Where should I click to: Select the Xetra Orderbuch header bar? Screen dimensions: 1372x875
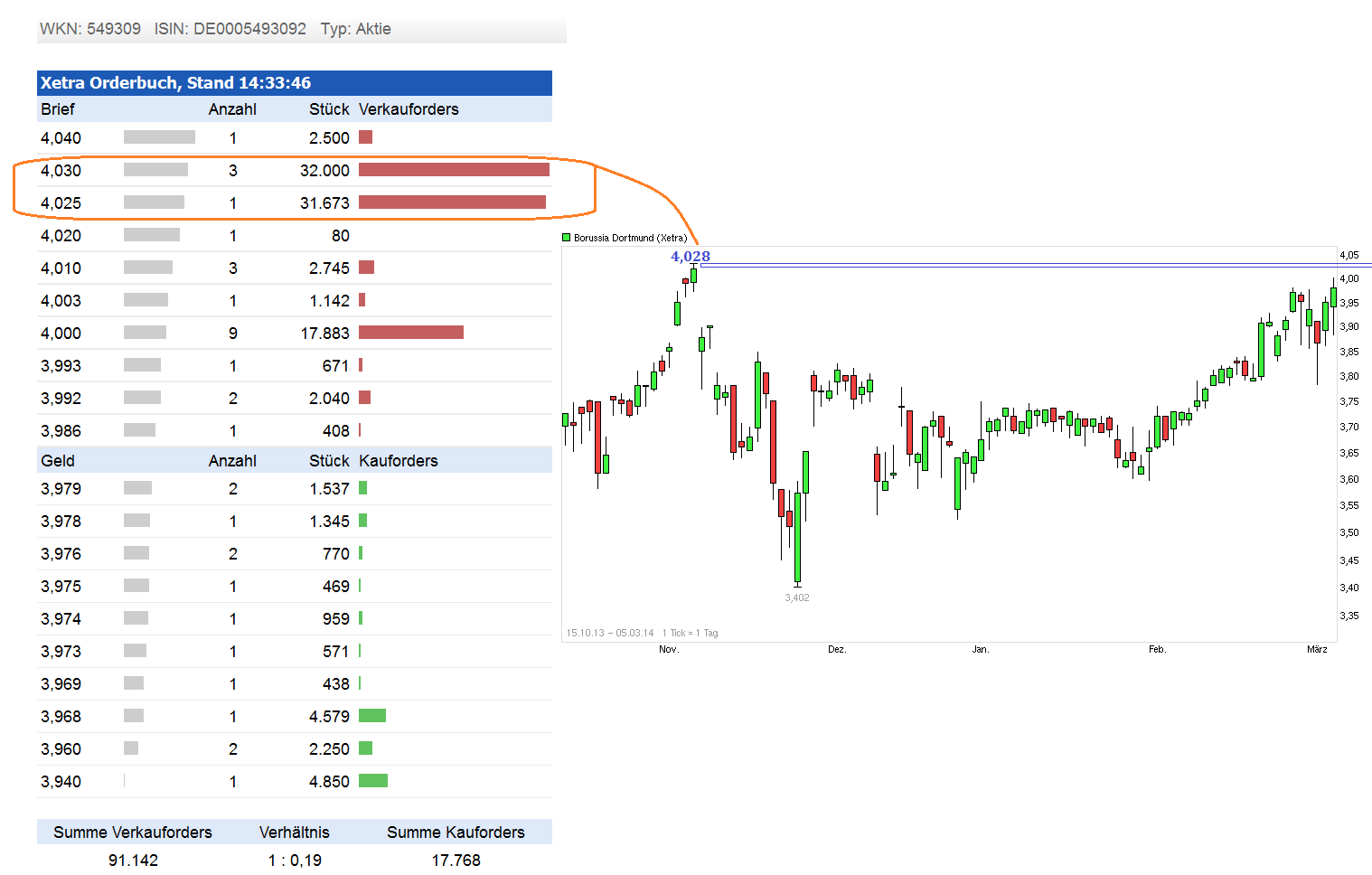coord(294,83)
